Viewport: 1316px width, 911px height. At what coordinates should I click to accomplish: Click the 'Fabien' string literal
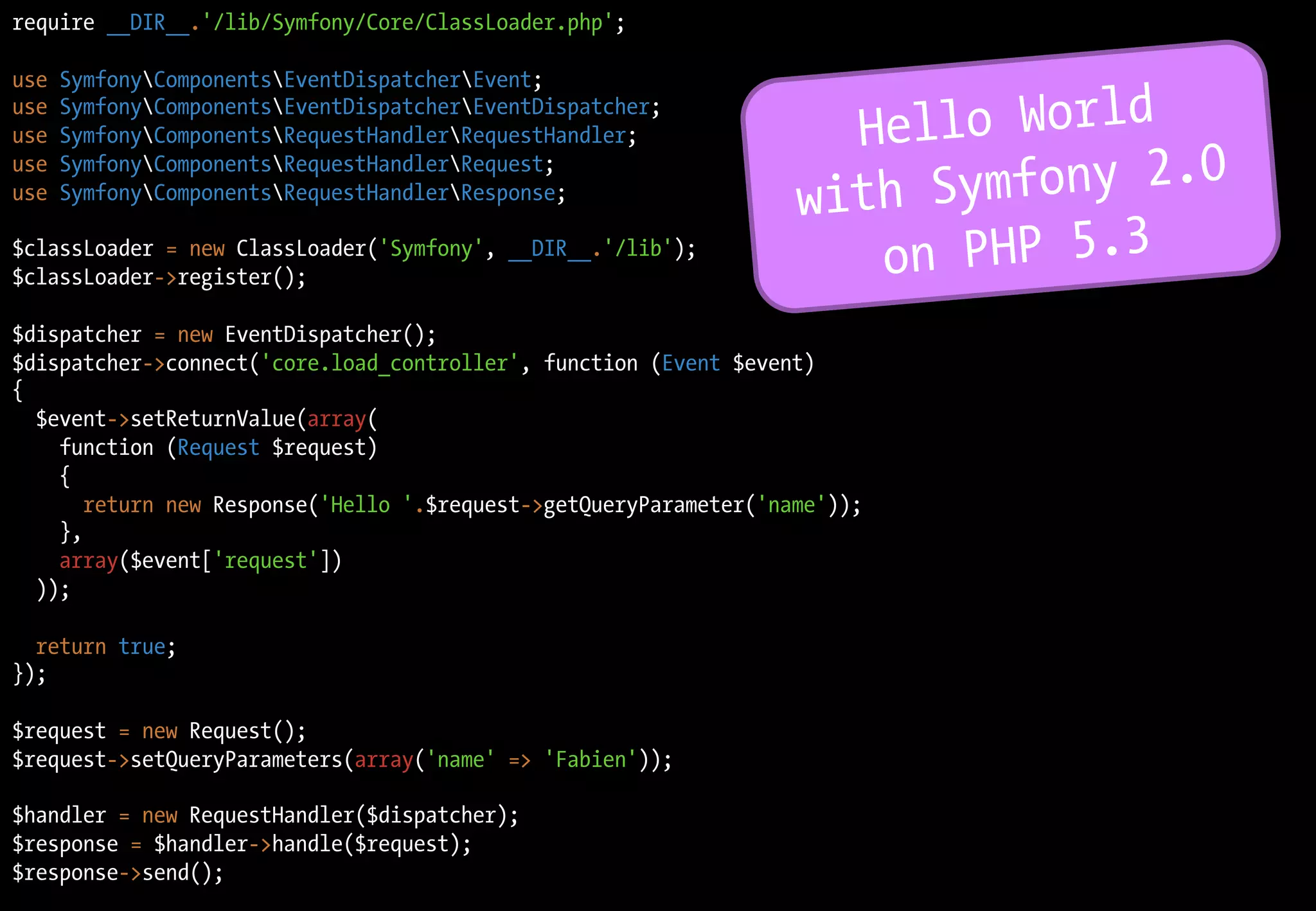591,761
